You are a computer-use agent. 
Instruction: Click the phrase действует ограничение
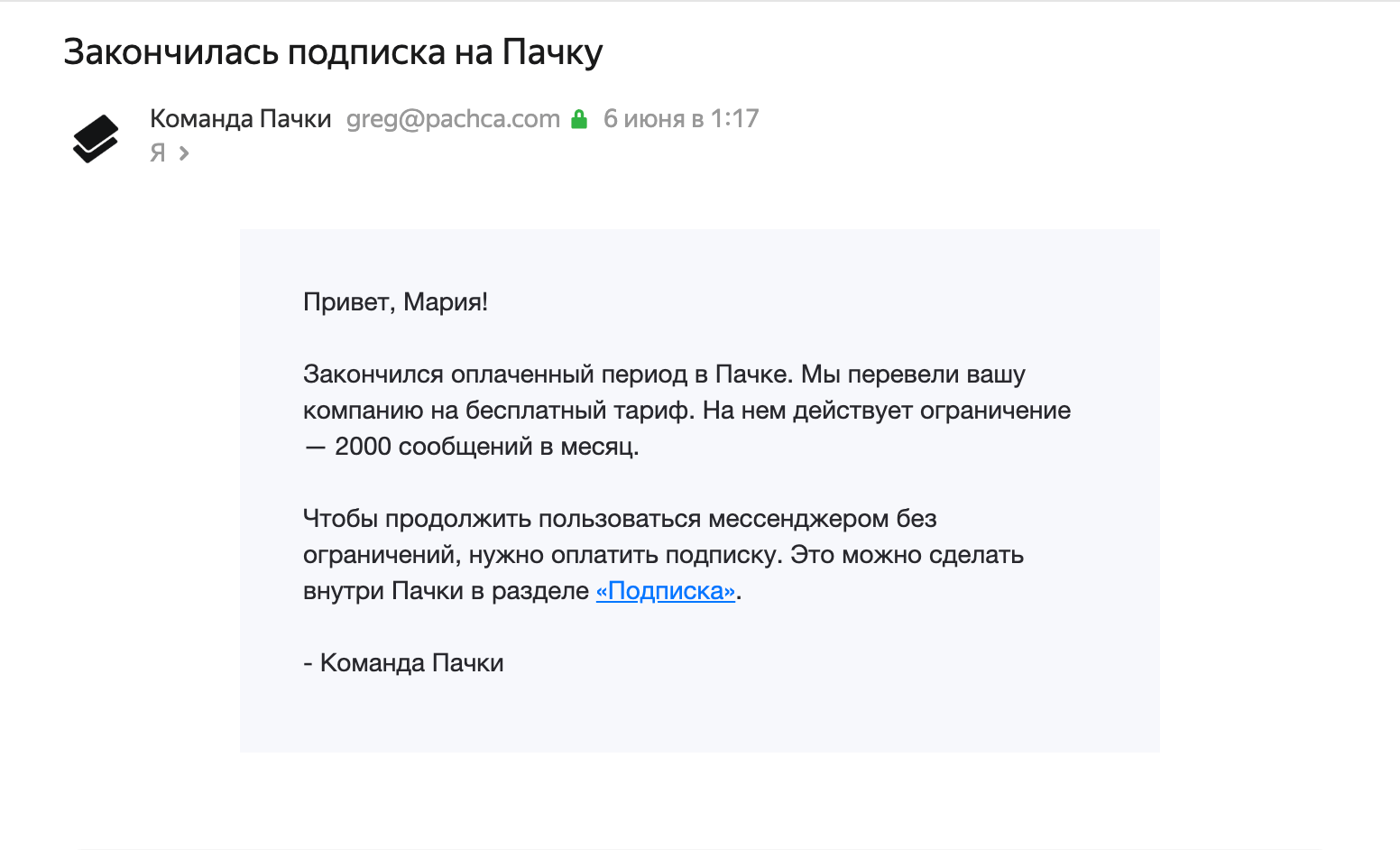(932, 411)
